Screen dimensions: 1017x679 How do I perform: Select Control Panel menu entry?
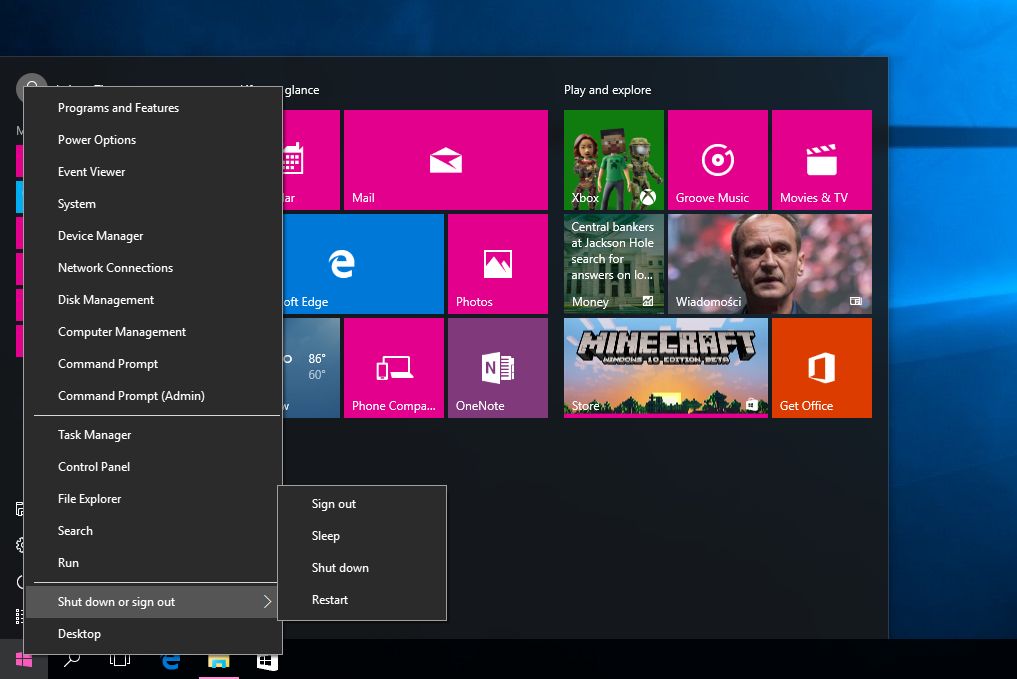pos(94,467)
